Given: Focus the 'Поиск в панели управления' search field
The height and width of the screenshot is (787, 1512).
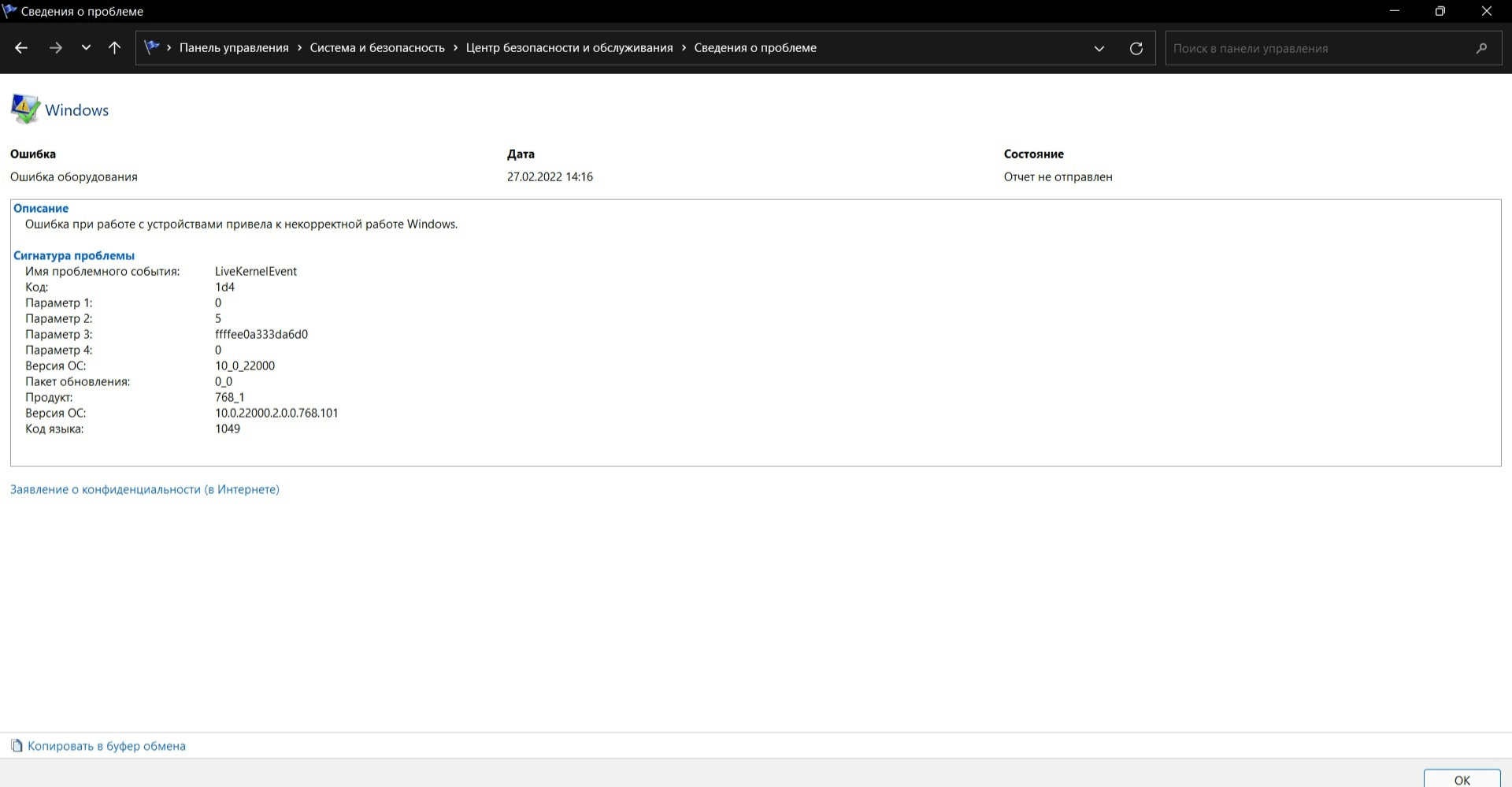Looking at the screenshot, I should [x=1333, y=48].
